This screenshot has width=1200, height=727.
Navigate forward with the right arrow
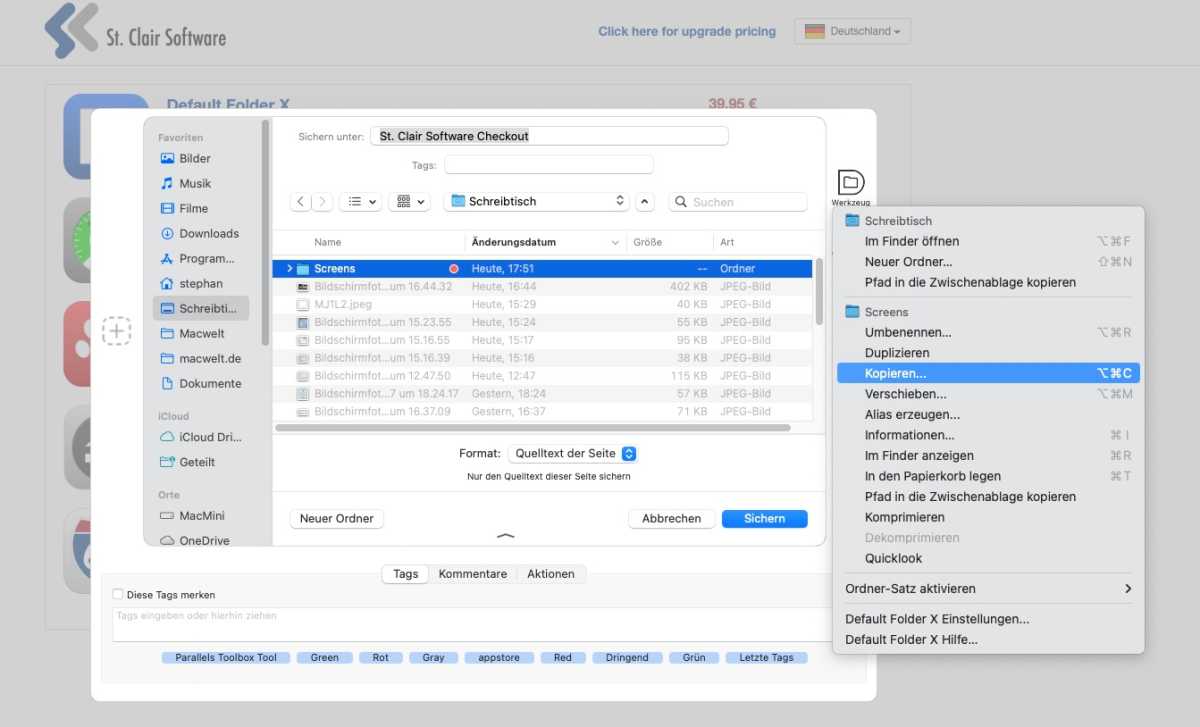pos(322,201)
